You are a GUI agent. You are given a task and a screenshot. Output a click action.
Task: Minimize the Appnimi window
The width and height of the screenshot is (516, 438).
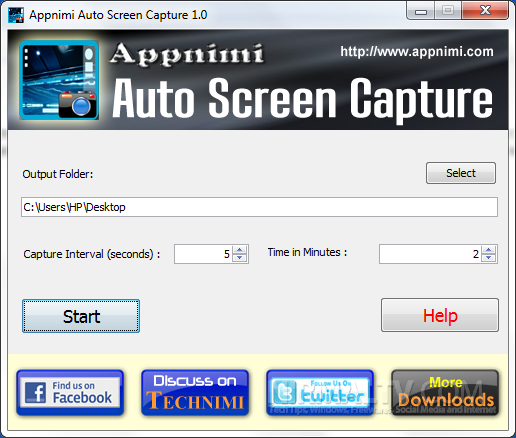[421, 11]
